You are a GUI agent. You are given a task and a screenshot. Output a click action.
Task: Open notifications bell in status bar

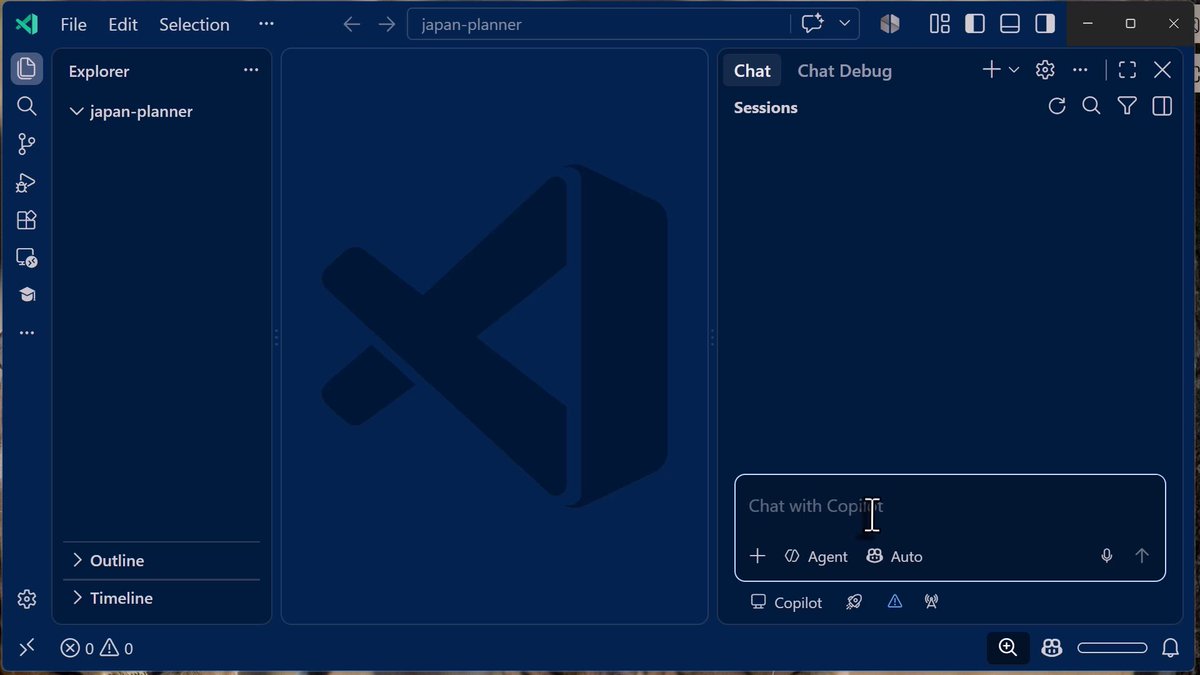(1170, 648)
